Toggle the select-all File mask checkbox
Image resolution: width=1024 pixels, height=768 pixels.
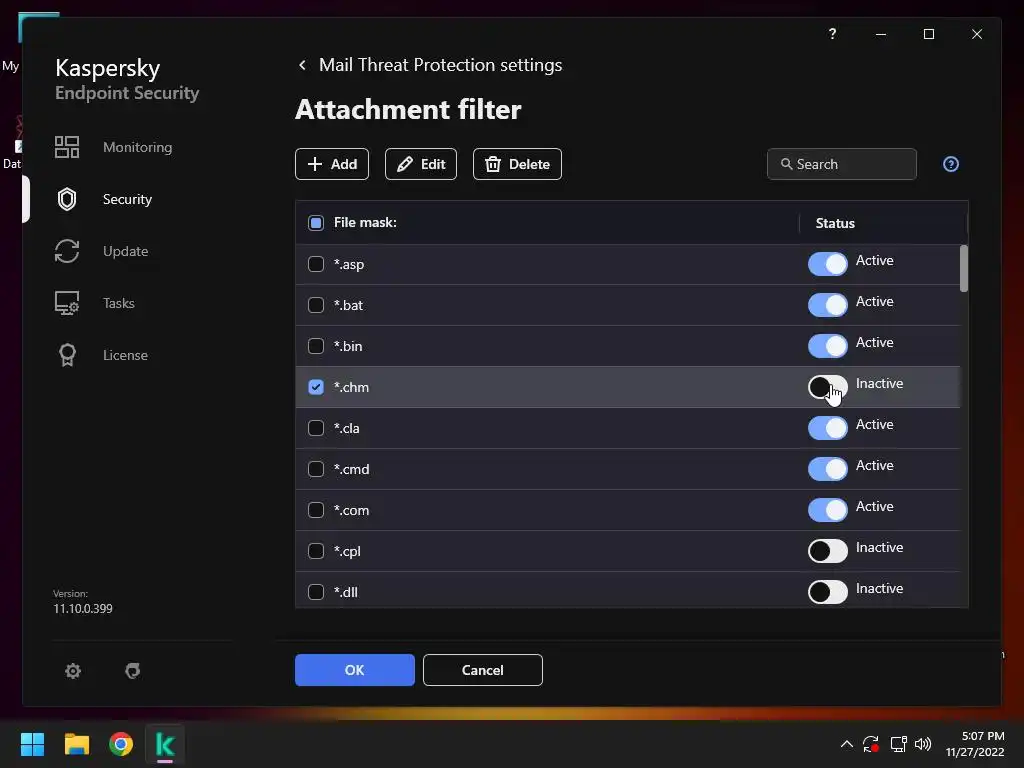tap(315, 223)
